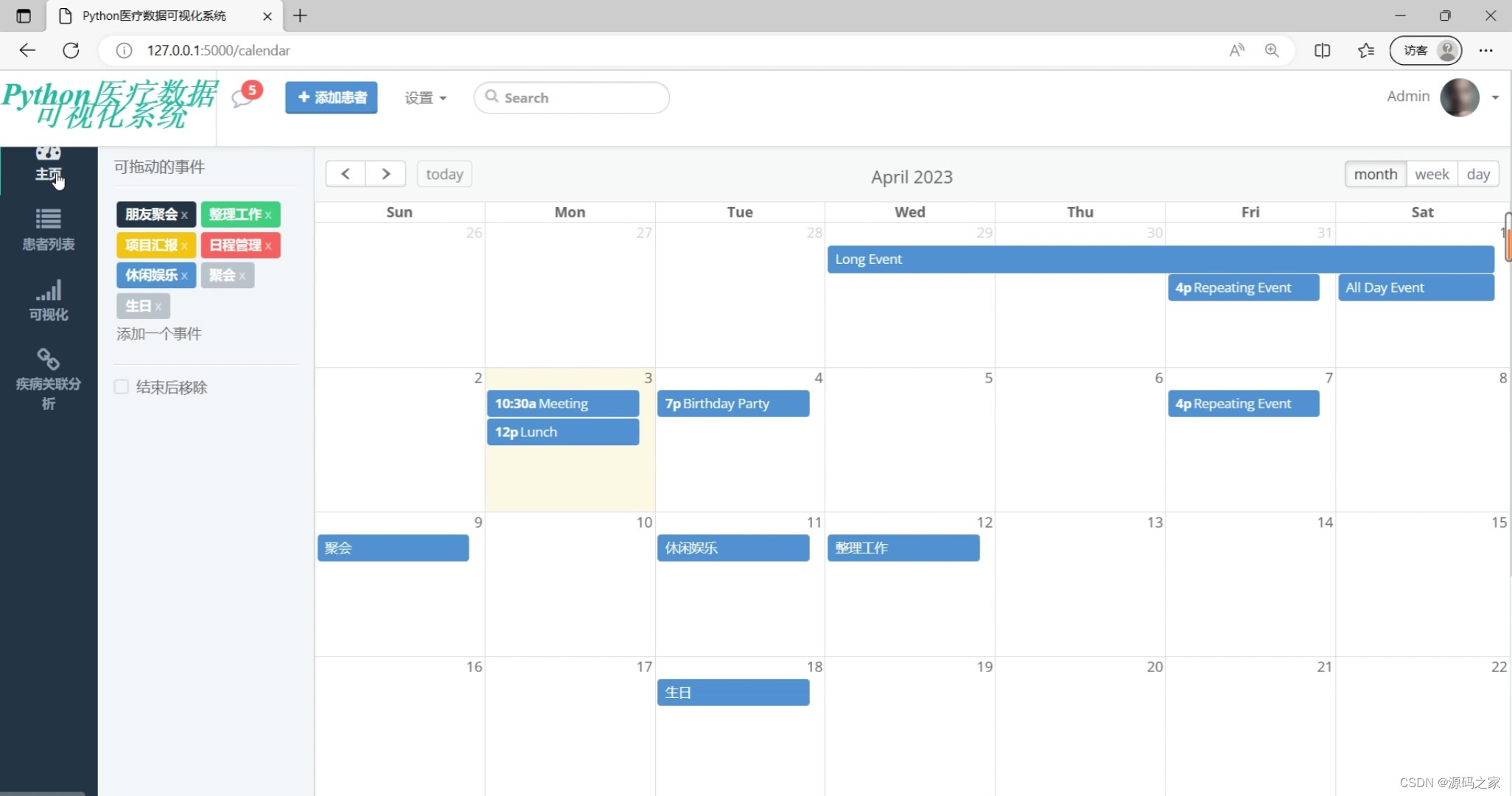Go to next month arrow
The height and width of the screenshot is (796, 1512).
point(385,174)
